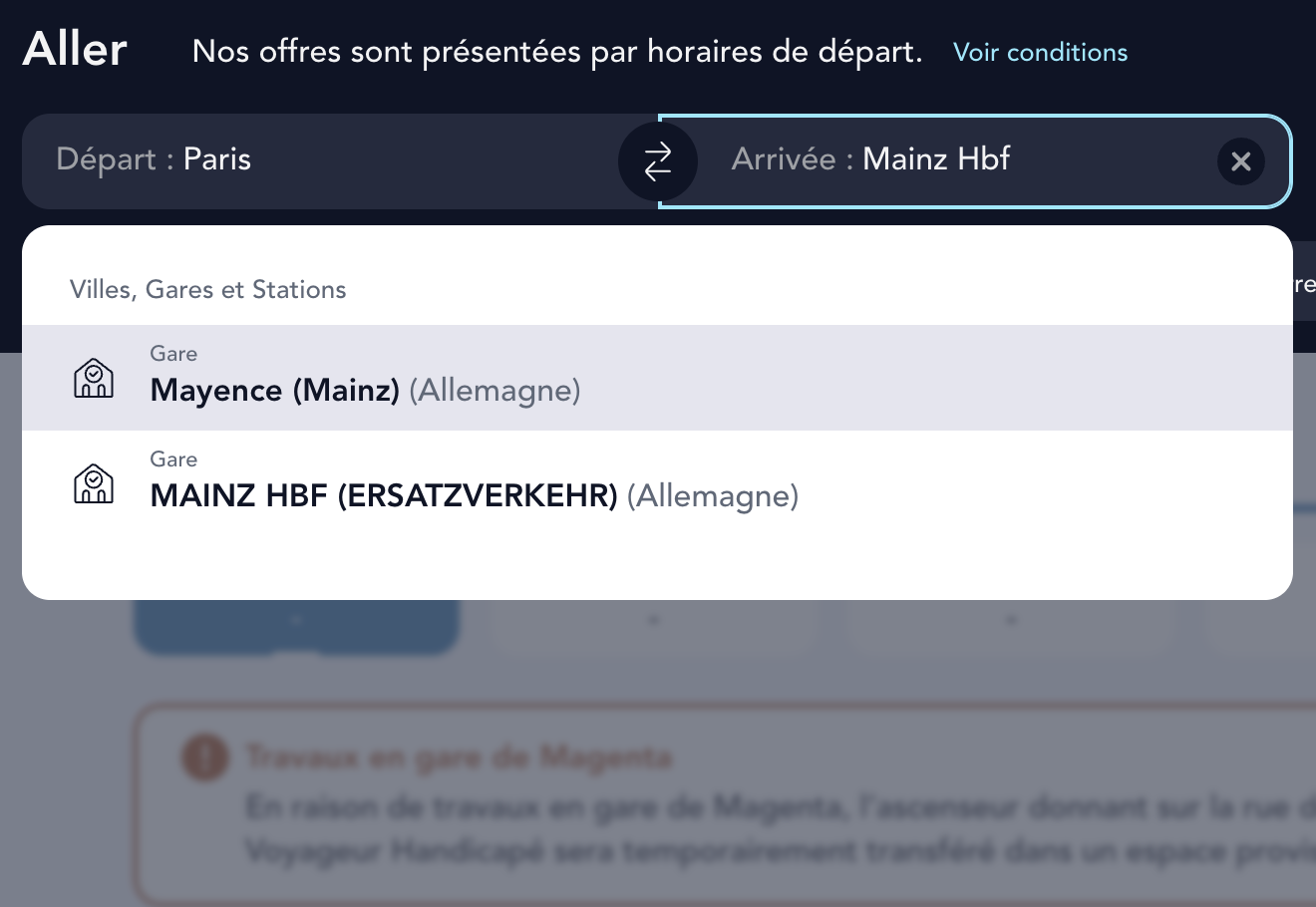Select Mayence (Mainz) station name

pyautogui.click(x=274, y=391)
